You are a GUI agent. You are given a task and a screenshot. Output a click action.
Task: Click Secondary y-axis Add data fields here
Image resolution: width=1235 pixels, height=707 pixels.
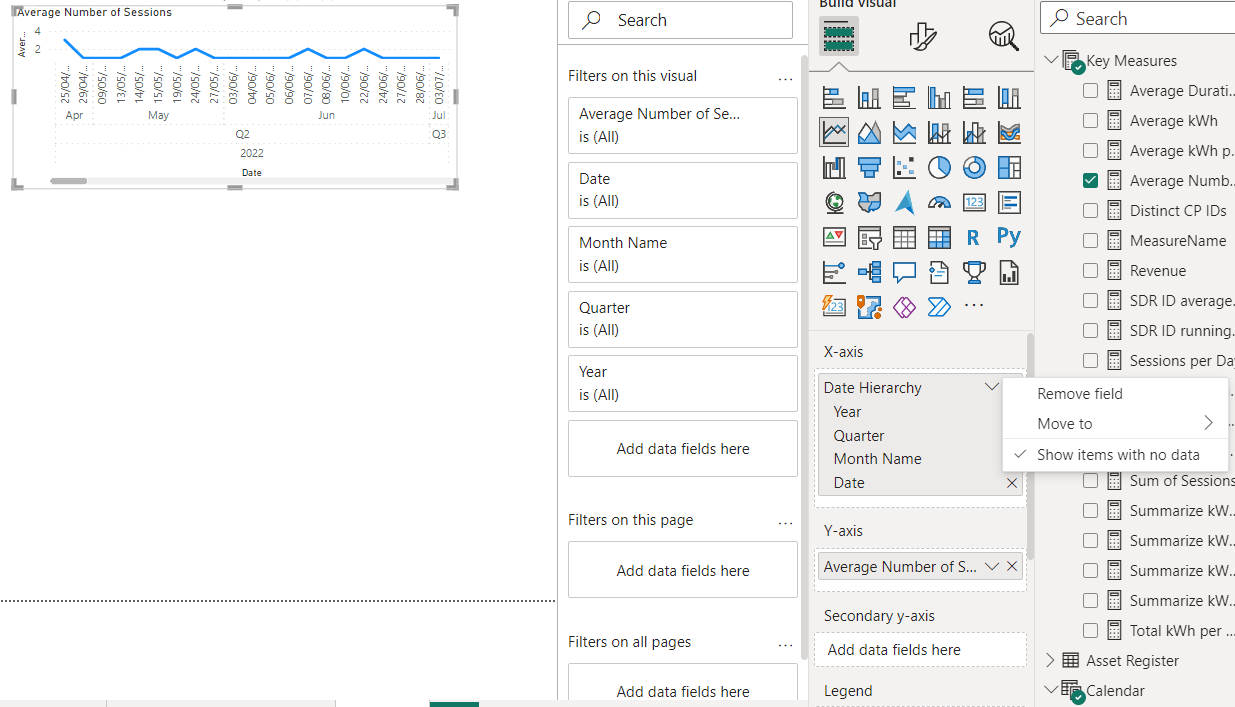point(921,650)
